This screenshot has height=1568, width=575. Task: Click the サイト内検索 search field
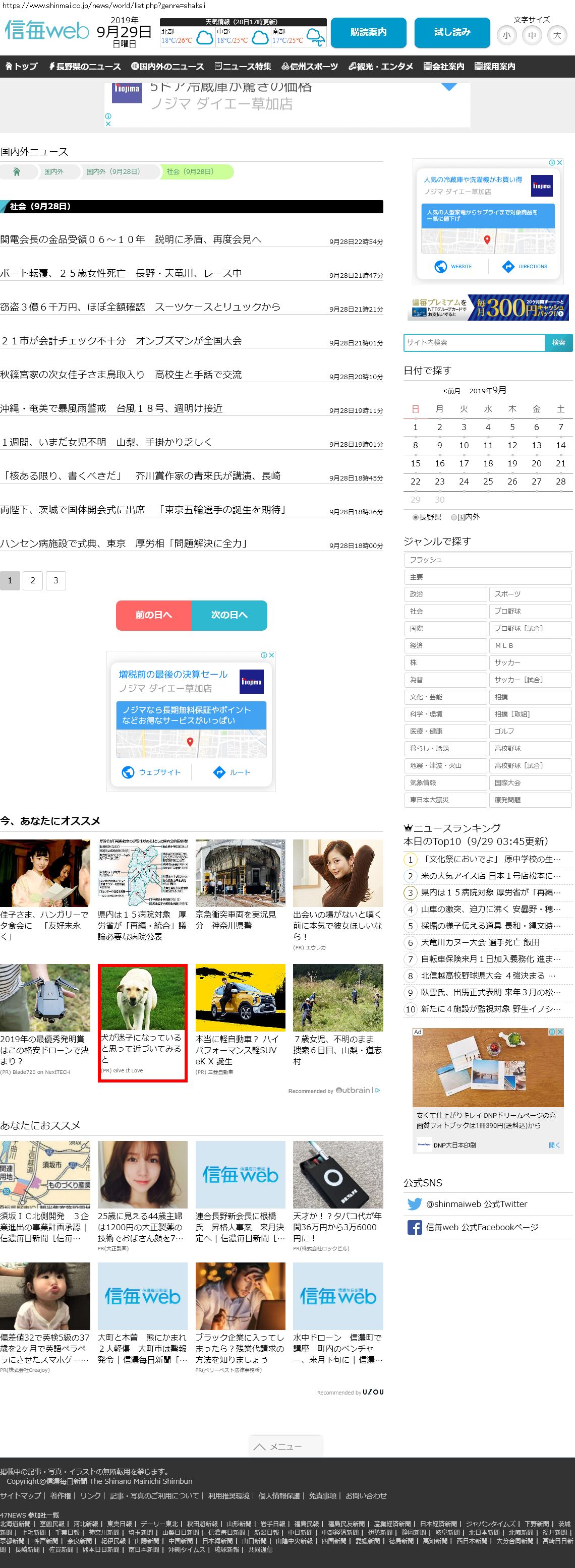(474, 343)
